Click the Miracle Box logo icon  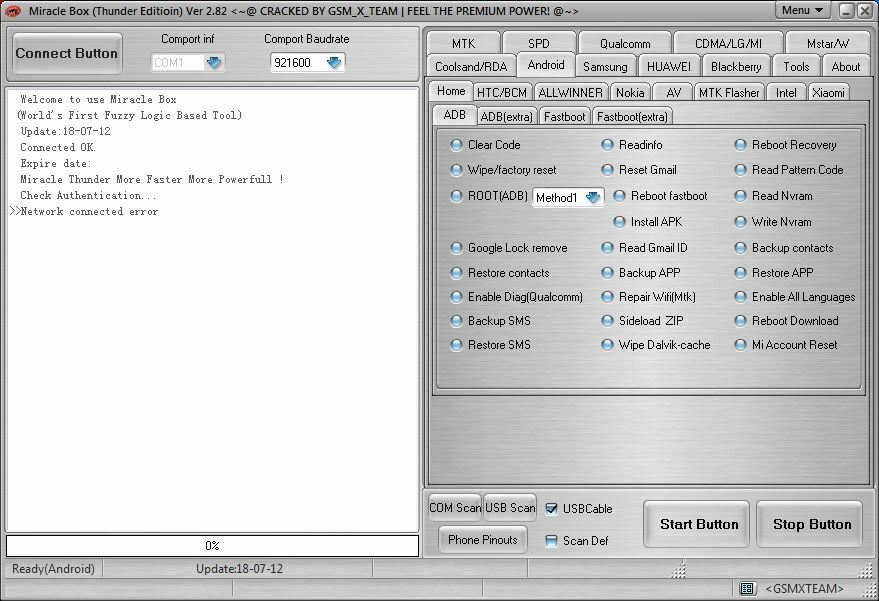click(x=13, y=11)
